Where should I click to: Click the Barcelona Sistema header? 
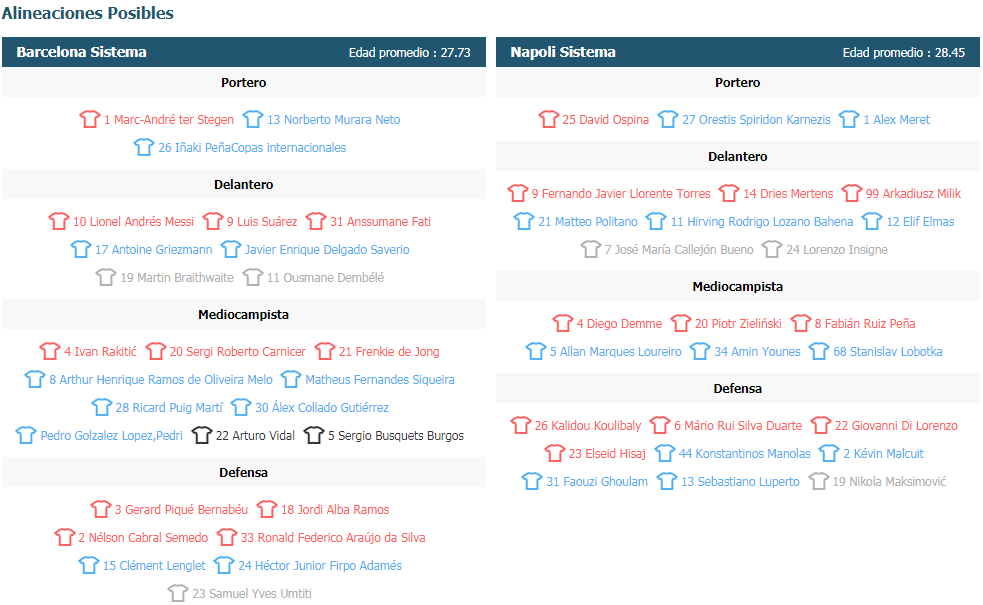[81, 52]
